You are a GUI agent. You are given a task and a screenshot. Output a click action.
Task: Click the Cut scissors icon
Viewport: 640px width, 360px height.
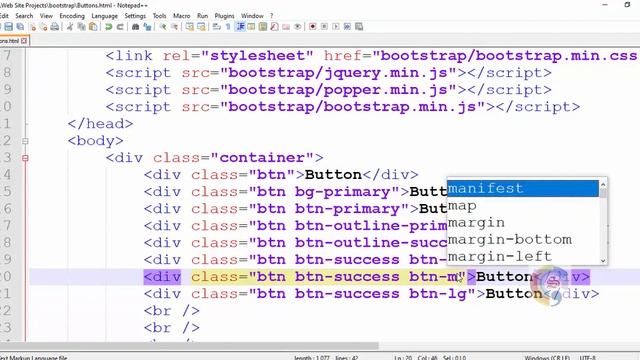pyautogui.click(x=70, y=27)
